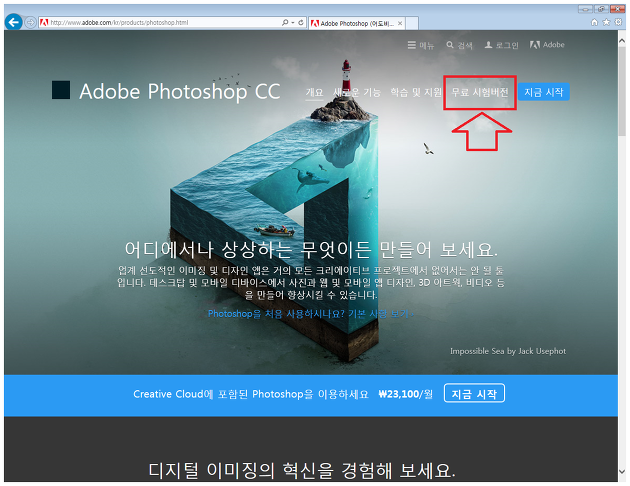This screenshot has width=630, height=486.
Task: Click the vertical scrollbar thumb
Action: (x=622, y=92)
